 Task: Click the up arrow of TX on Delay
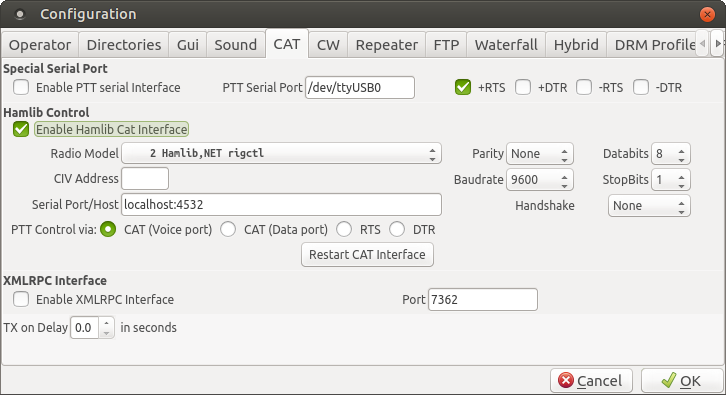click(x=106, y=322)
